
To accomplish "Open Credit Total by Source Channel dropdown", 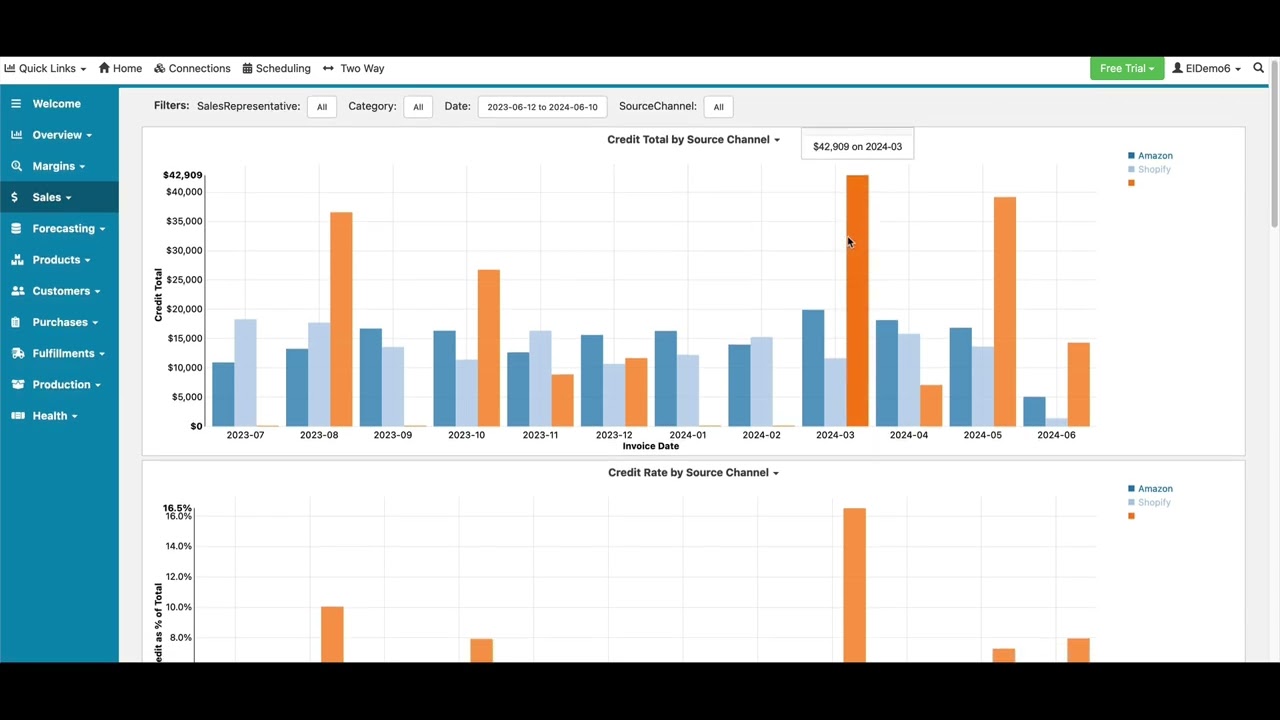I will coord(693,139).
